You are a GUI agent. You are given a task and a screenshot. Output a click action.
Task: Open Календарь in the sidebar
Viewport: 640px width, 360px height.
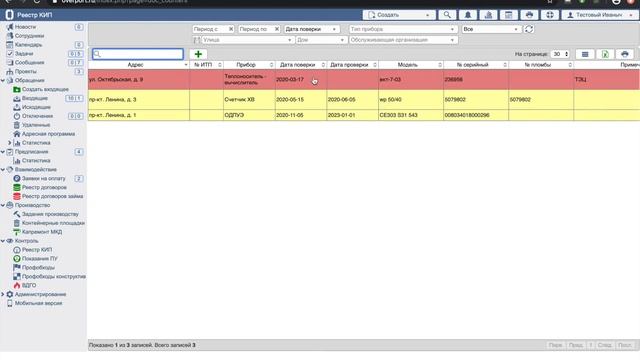point(28,45)
